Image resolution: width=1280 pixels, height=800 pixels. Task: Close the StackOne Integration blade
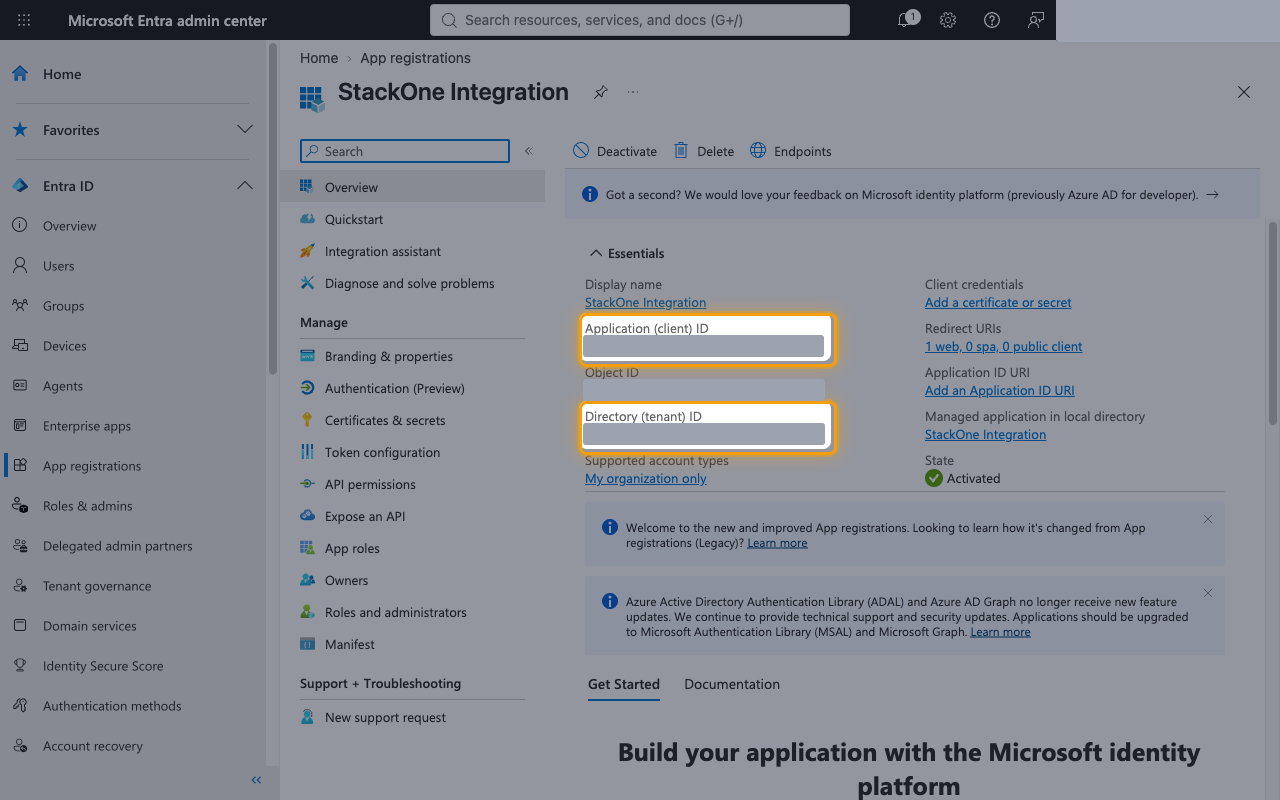pos(1244,92)
